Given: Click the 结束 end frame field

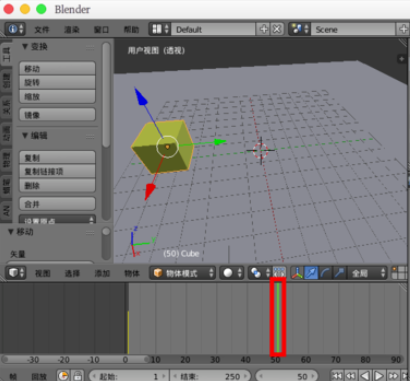Looking at the screenshot, I should click(210, 376).
